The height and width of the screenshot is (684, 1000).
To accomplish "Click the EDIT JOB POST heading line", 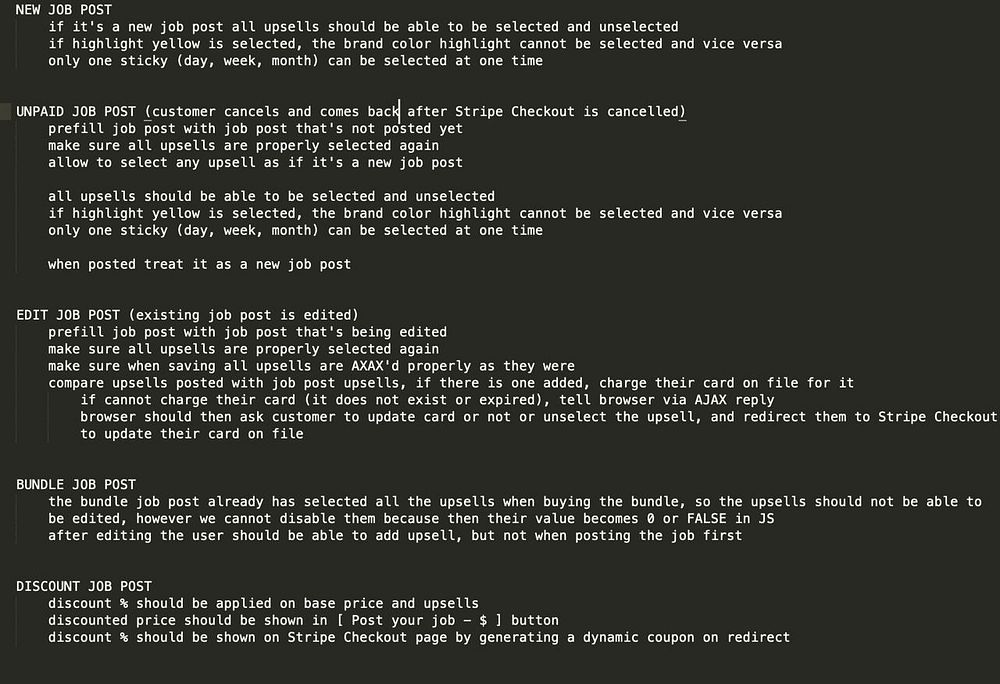I will (188, 315).
